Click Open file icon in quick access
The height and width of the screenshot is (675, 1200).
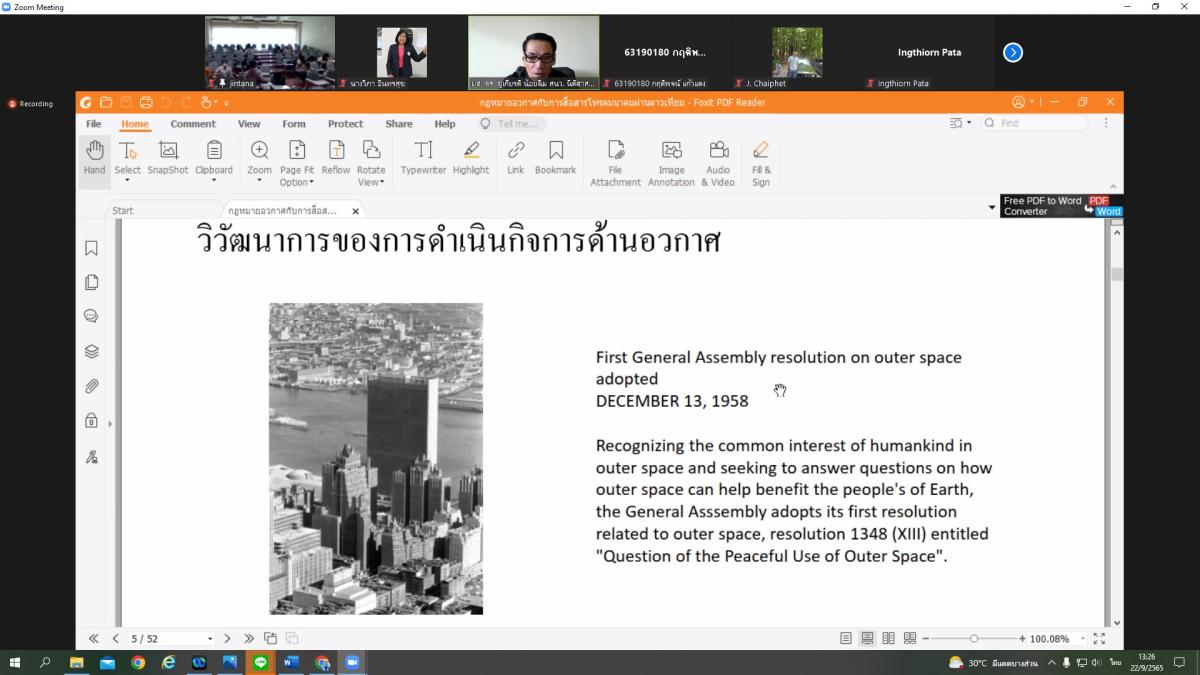pyautogui.click(x=106, y=102)
